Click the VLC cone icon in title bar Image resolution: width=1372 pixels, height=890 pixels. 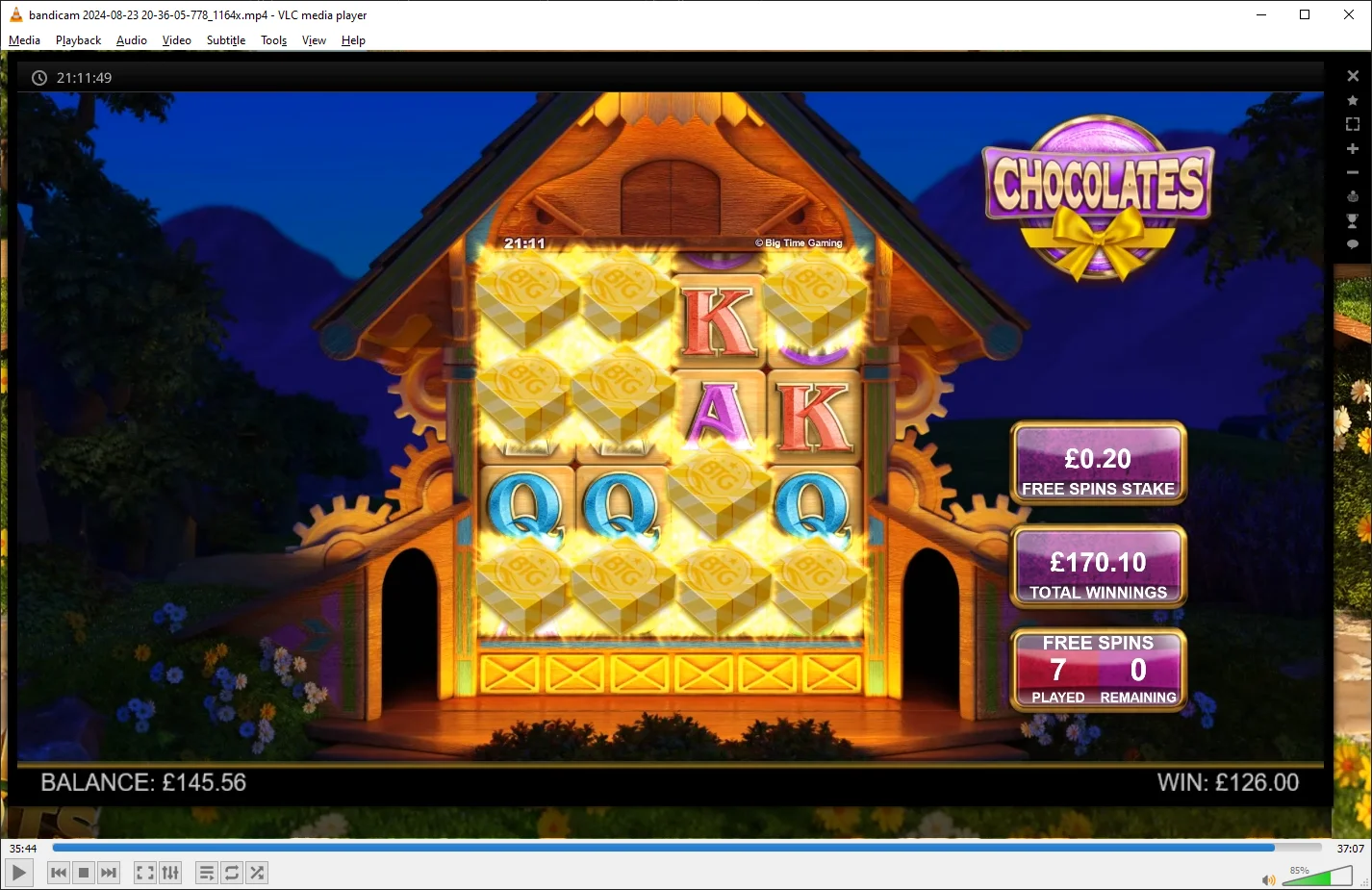[15, 14]
